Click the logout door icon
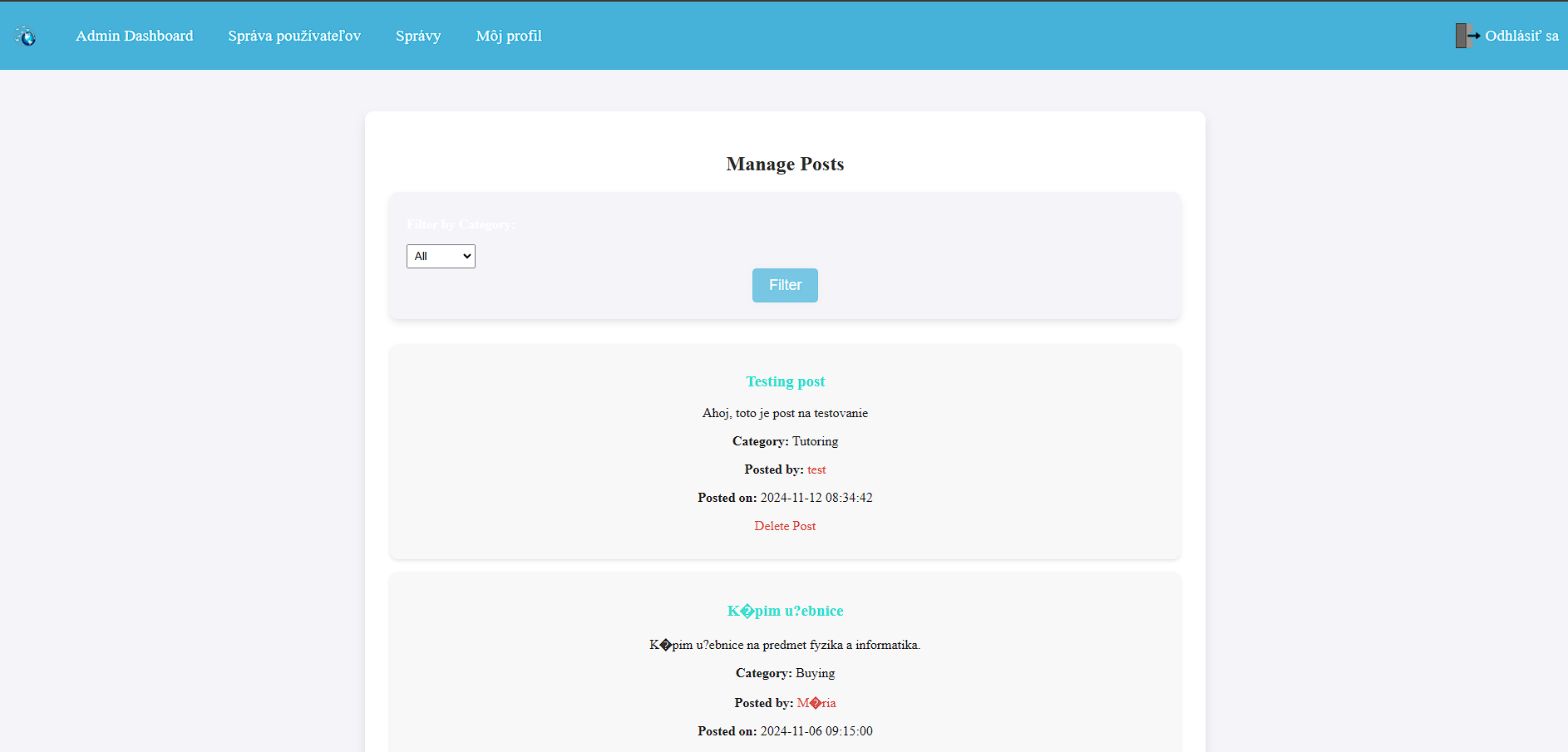Viewport: 1568px width, 752px height. 1467,36
